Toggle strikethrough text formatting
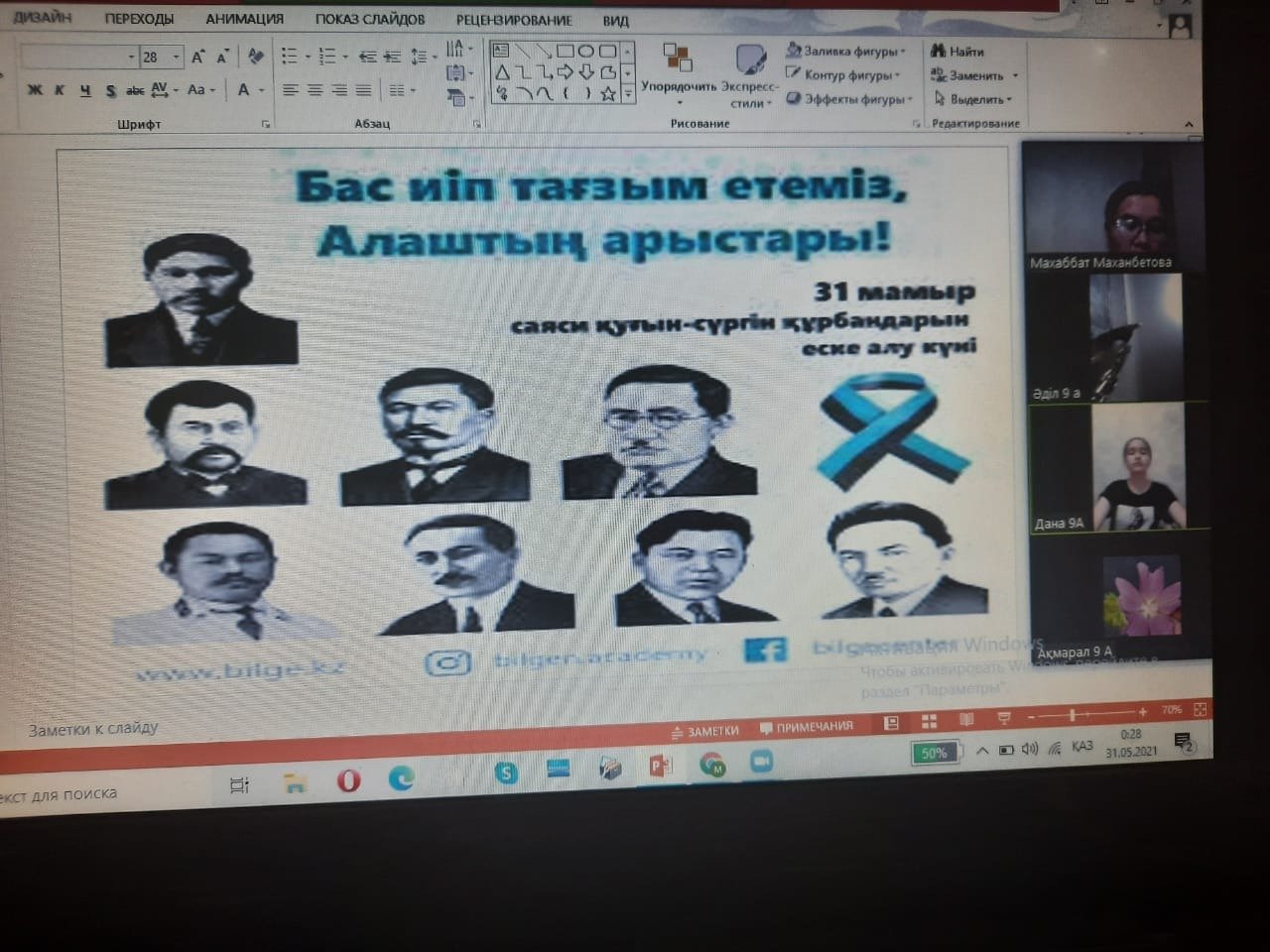 click(x=135, y=90)
